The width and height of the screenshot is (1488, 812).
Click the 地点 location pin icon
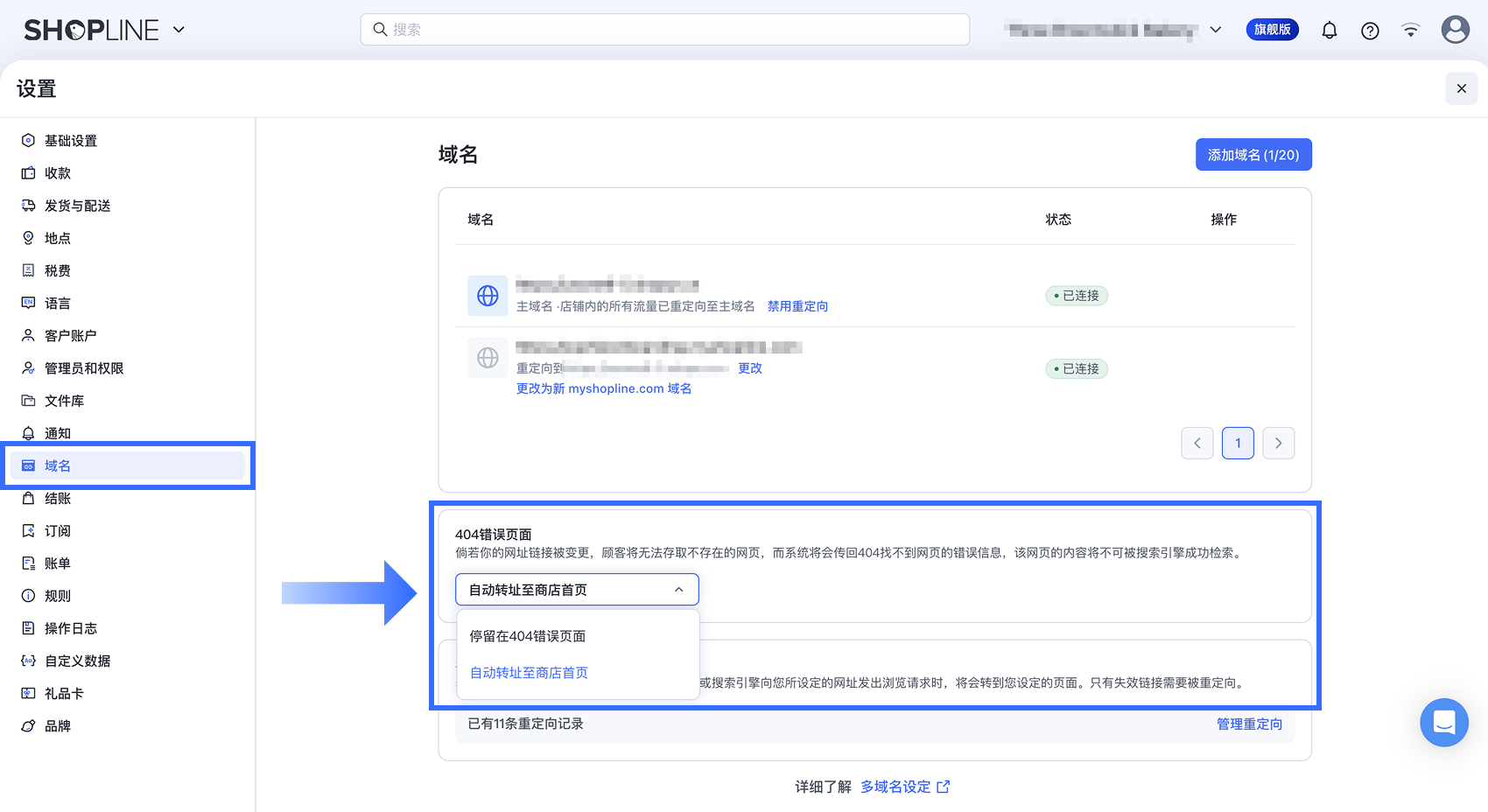pos(28,238)
